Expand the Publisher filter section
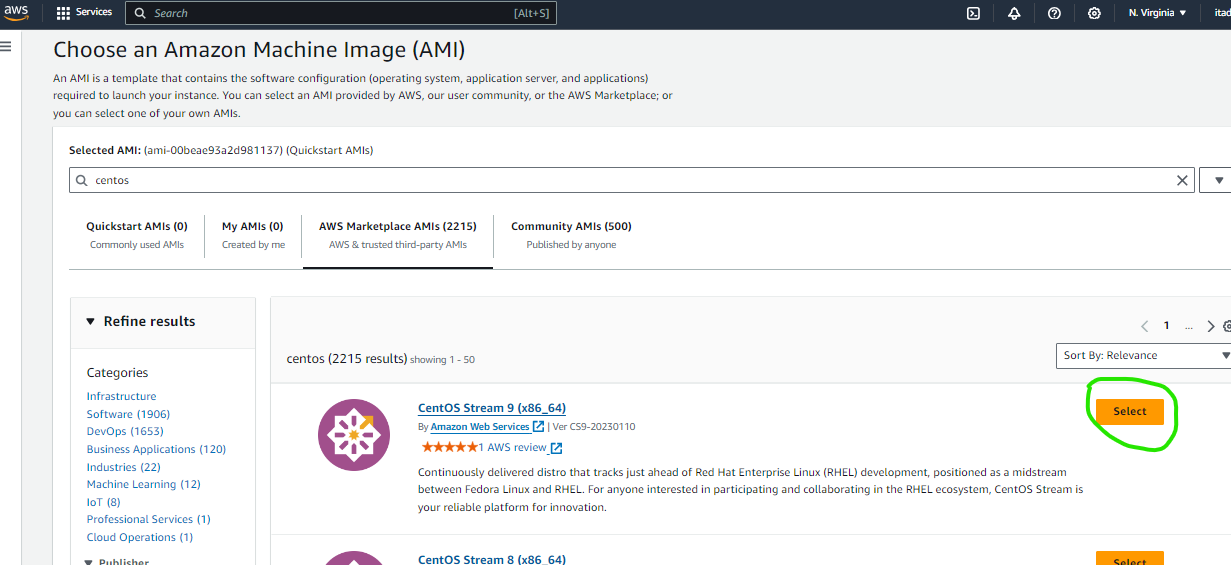Viewport: 1231px width, 565px height. pyautogui.click(x=88, y=562)
